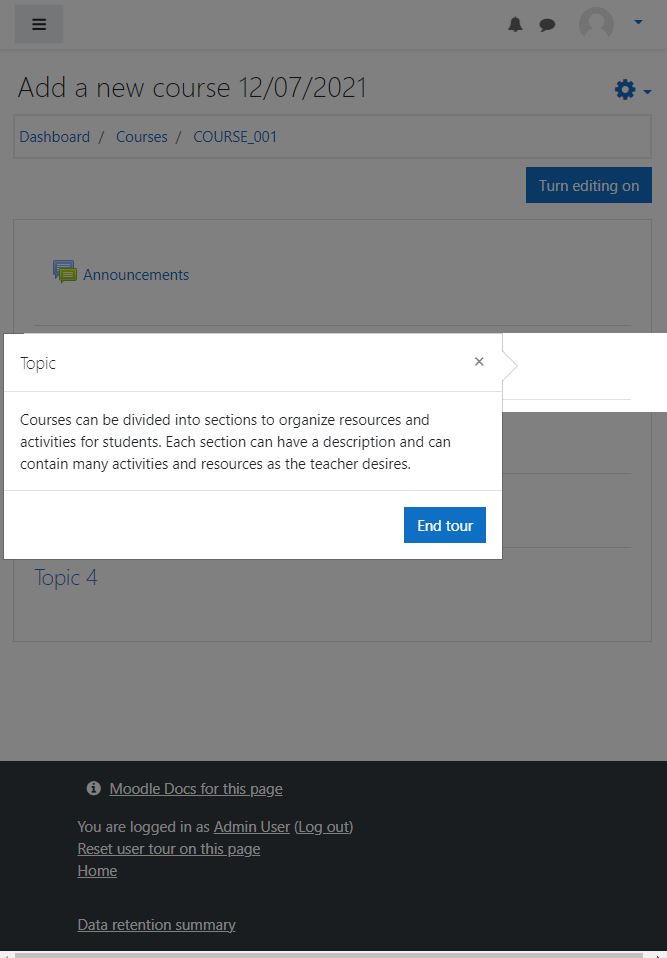The width and height of the screenshot is (667, 958).
Task: Open Topic 4 section heading
Action: [66, 577]
